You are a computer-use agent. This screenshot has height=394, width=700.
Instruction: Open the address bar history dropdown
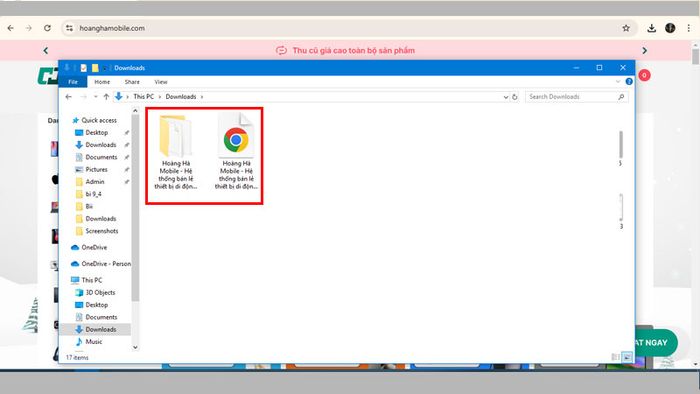click(x=506, y=97)
